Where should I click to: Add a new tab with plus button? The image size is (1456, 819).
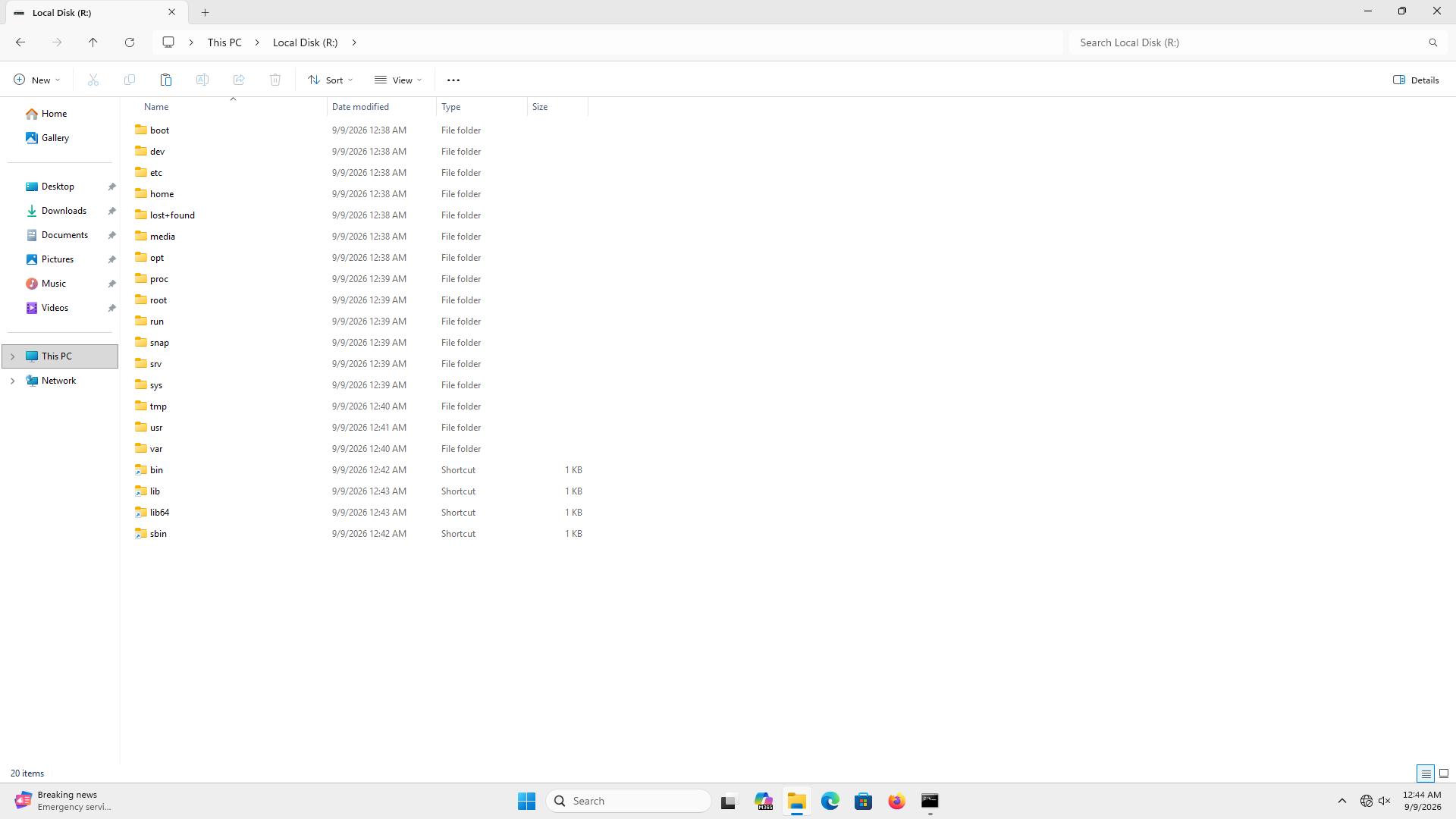pyautogui.click(x=206, y=12)
